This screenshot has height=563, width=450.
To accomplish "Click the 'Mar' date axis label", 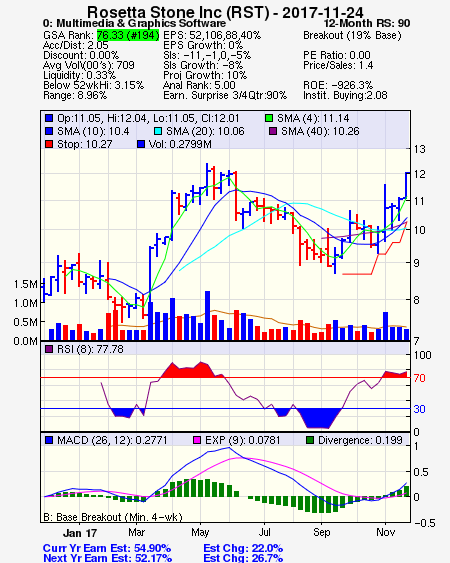I will [x=136, y=532].
